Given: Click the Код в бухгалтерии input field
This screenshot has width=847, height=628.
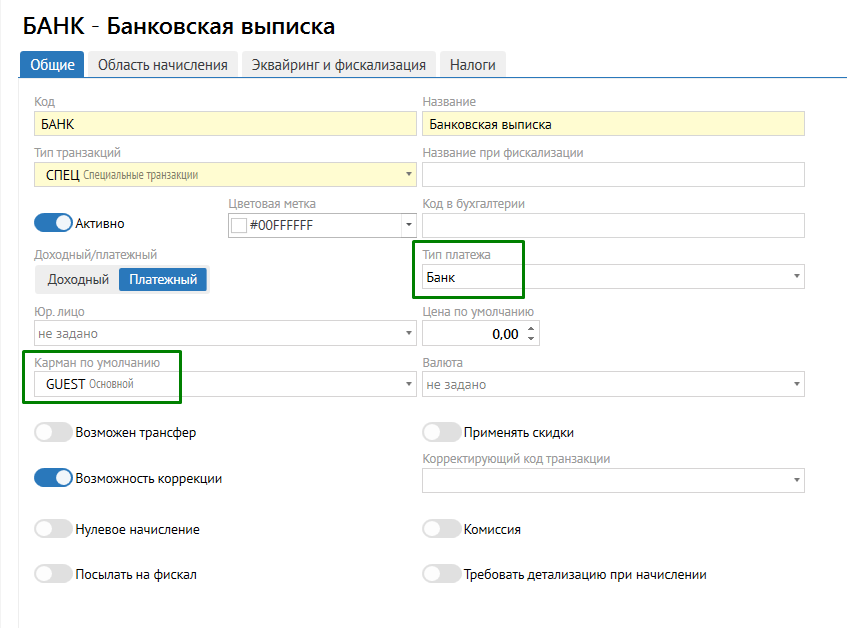Looking at the screenshot, I should coord(613,226).
